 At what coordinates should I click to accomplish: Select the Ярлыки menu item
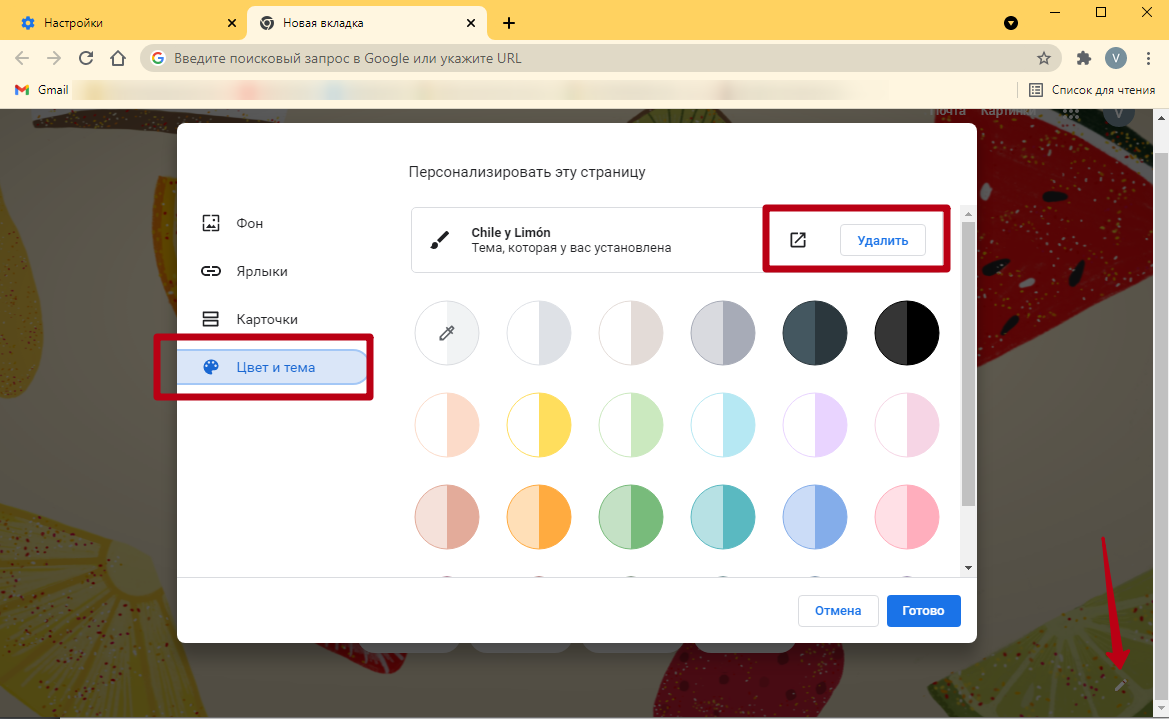point(262,271)
